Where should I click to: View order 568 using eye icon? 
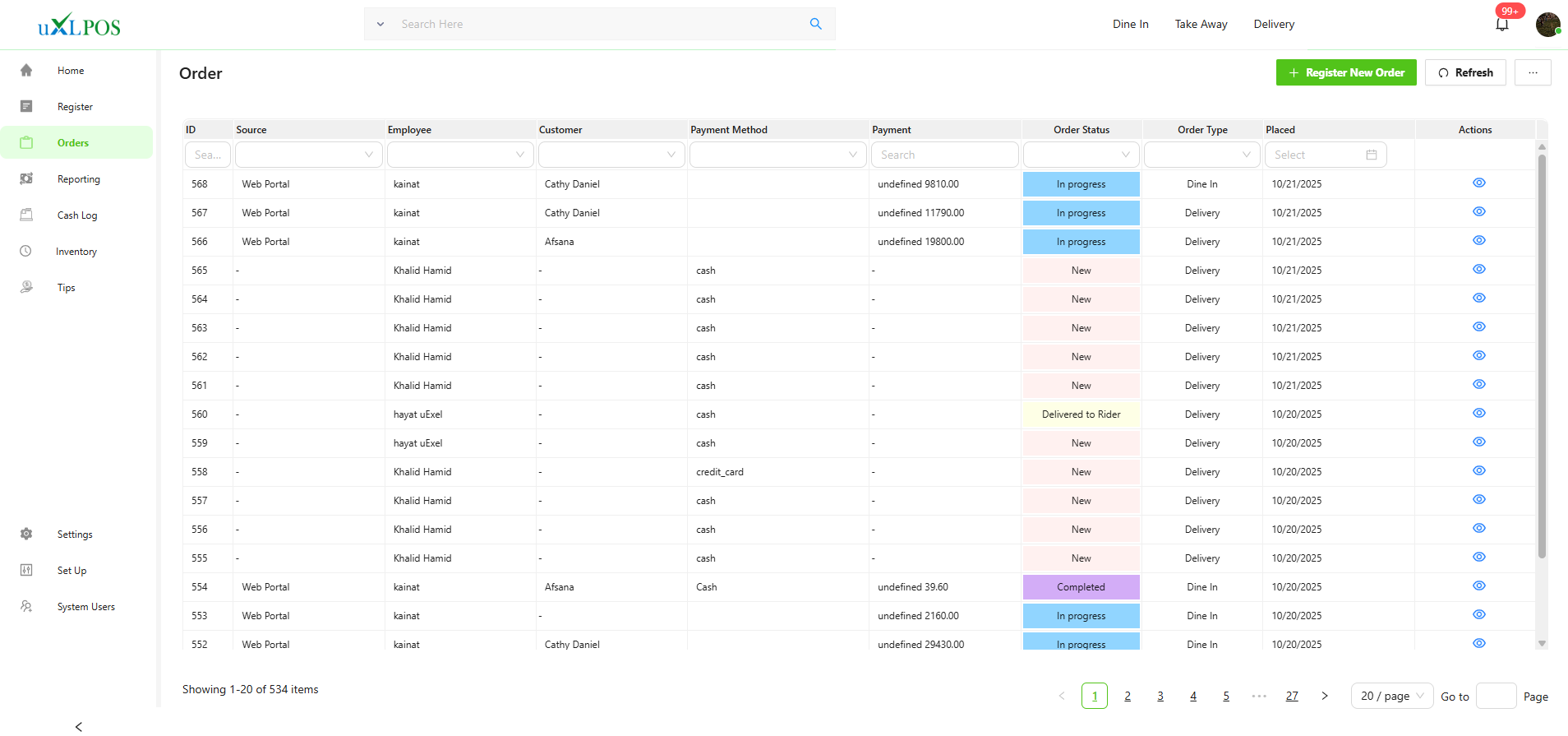coord(1478,183)
